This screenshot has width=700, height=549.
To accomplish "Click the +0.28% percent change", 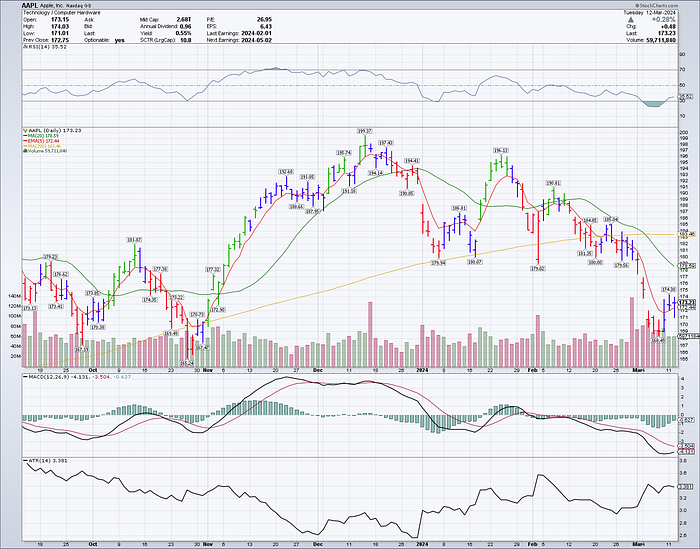I will click(x=664, y=20).
